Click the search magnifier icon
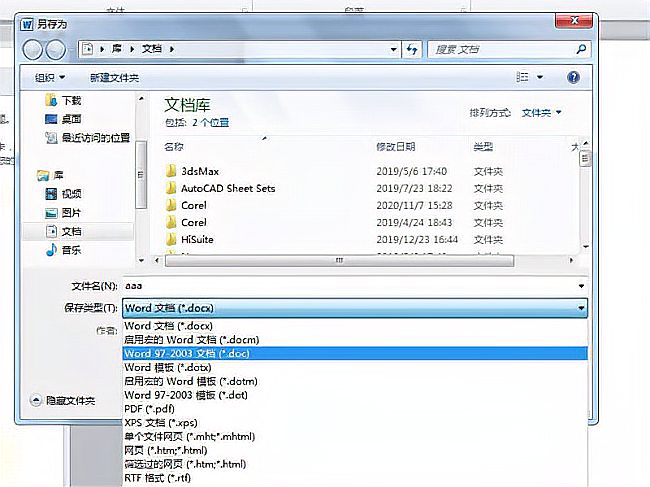The image size is (650, 487). click(x=581, y=49)
